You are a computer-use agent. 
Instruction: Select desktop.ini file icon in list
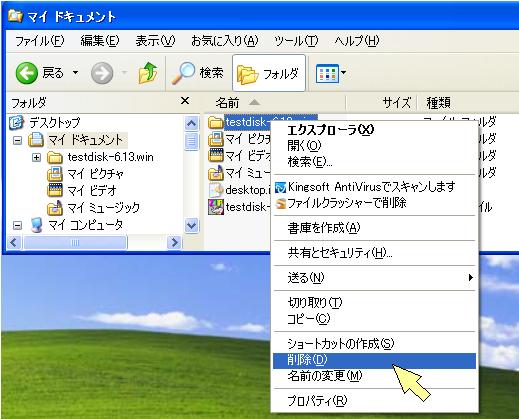[216, 190]
